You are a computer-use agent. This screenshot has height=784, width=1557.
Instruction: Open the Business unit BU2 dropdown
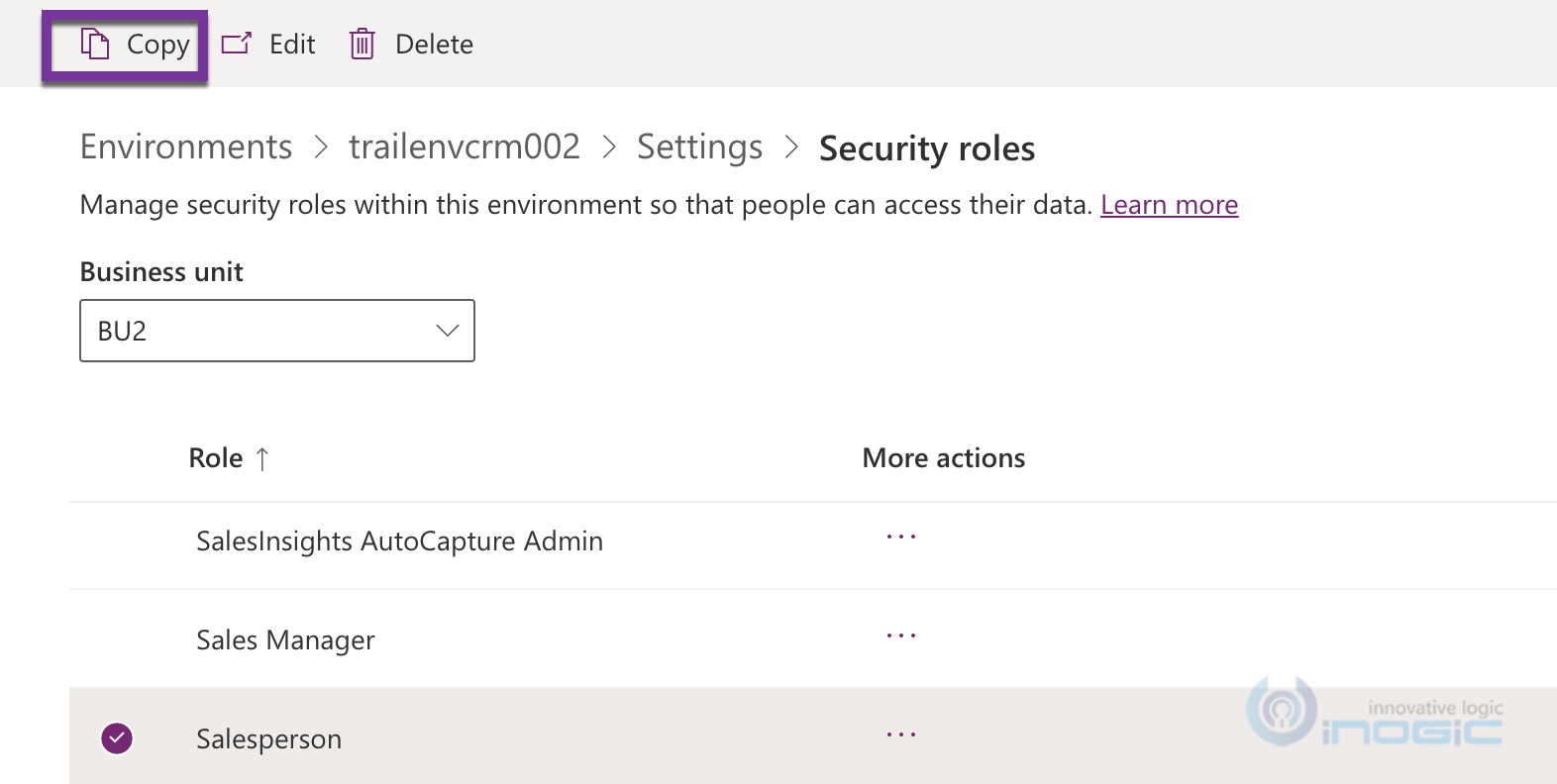(277, 331)
